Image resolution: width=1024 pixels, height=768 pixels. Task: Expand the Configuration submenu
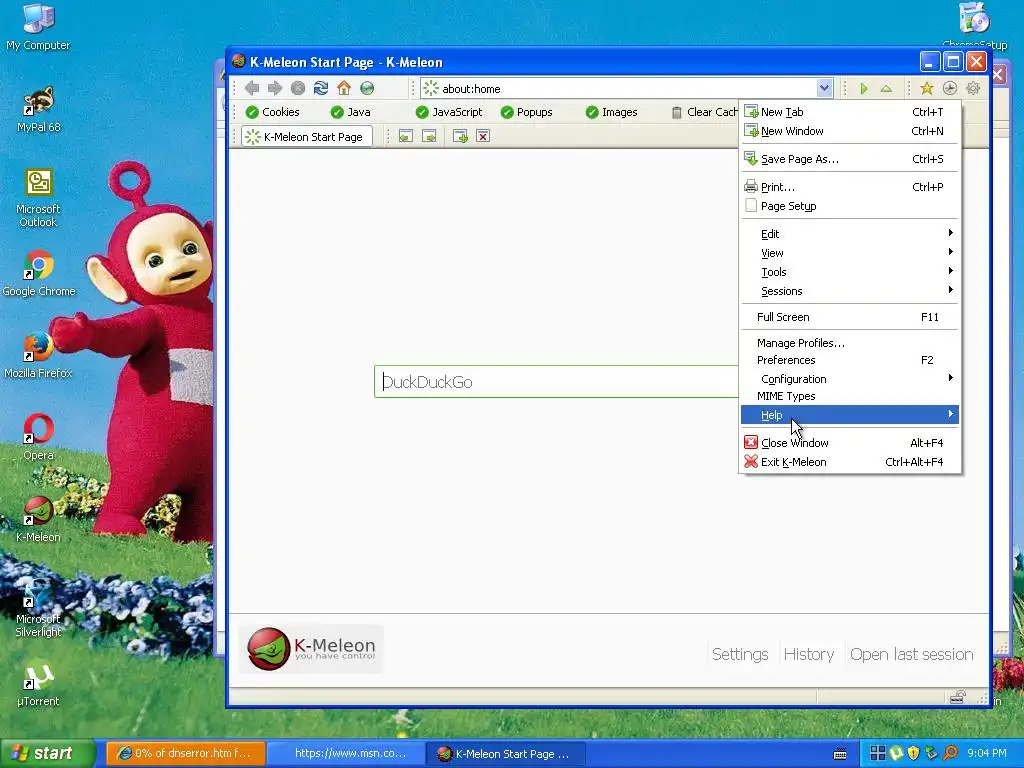850,379
